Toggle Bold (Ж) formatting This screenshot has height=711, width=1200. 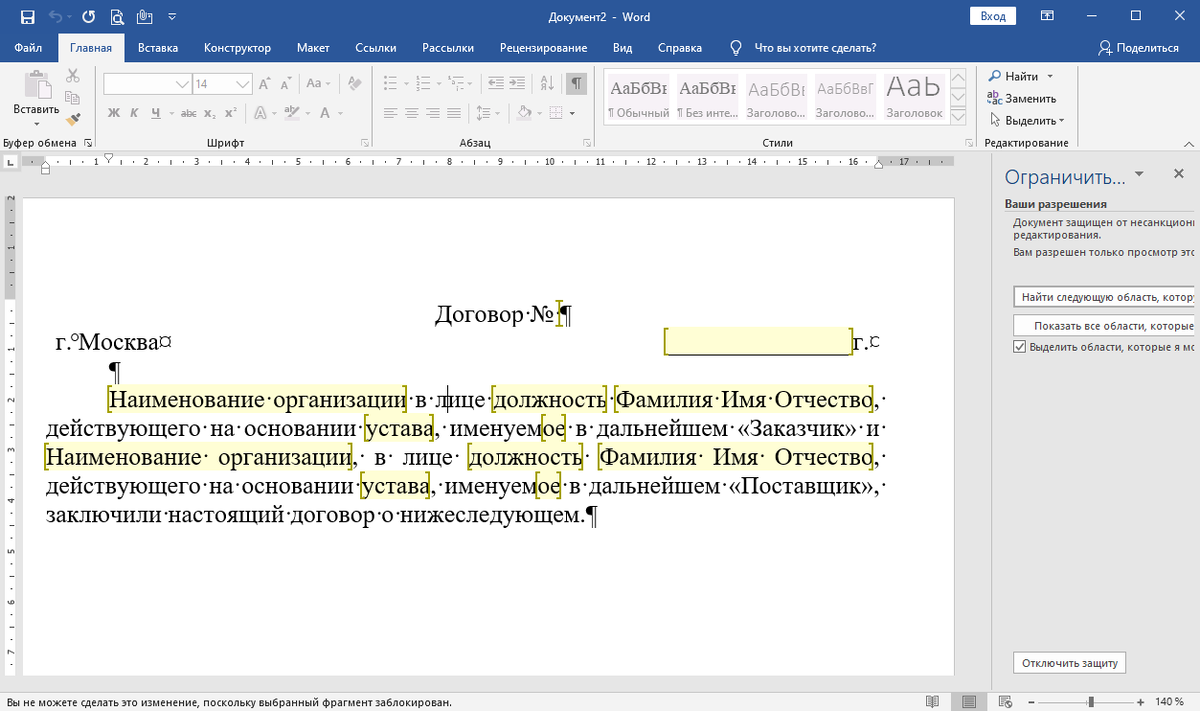click(x=114, y=113)
